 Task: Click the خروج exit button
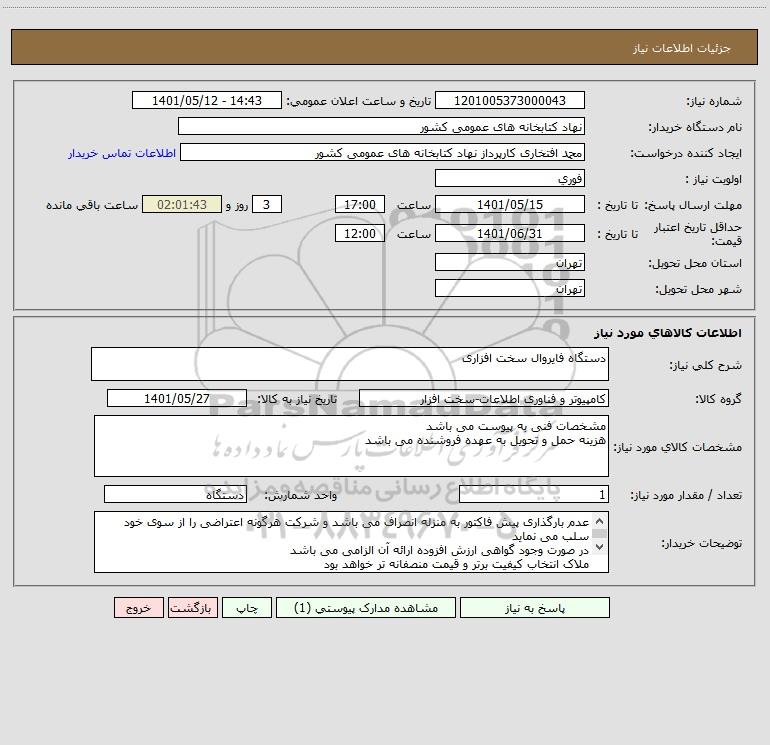pyautogui.click(x=138, y=608)
